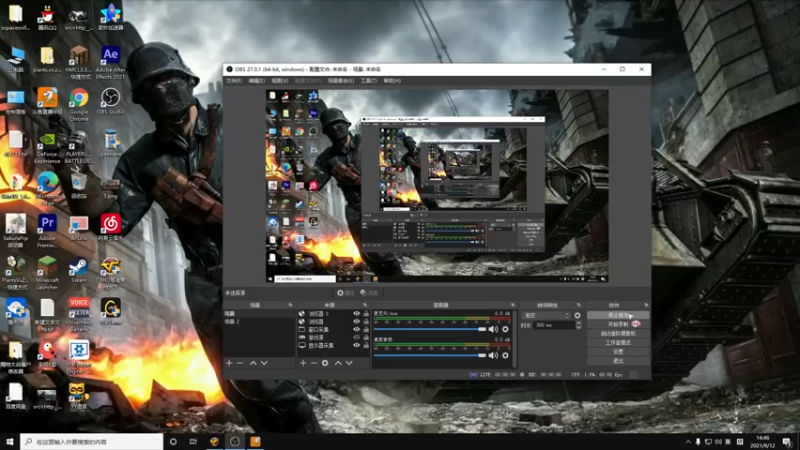Select the 1.png file on desktop
The width and height of the screenshot is (800, 450).
(x=110, y=188)
